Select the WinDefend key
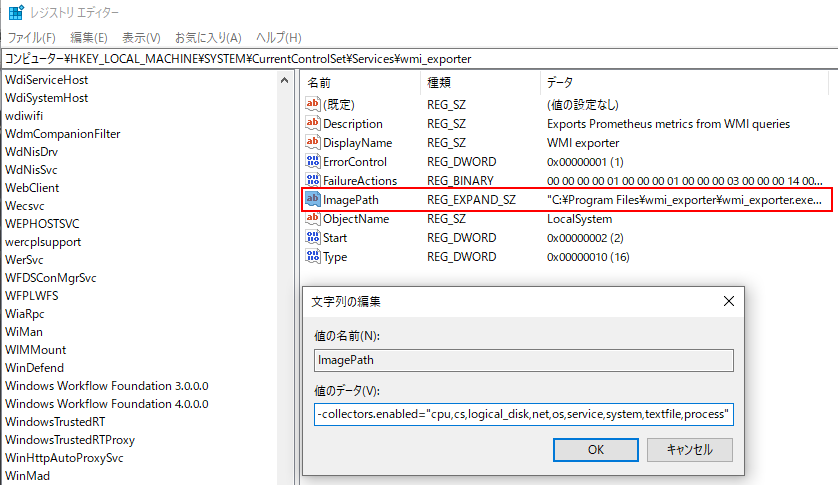The width and height of the screenshot is (838, 485). click(x=34, y=368)
